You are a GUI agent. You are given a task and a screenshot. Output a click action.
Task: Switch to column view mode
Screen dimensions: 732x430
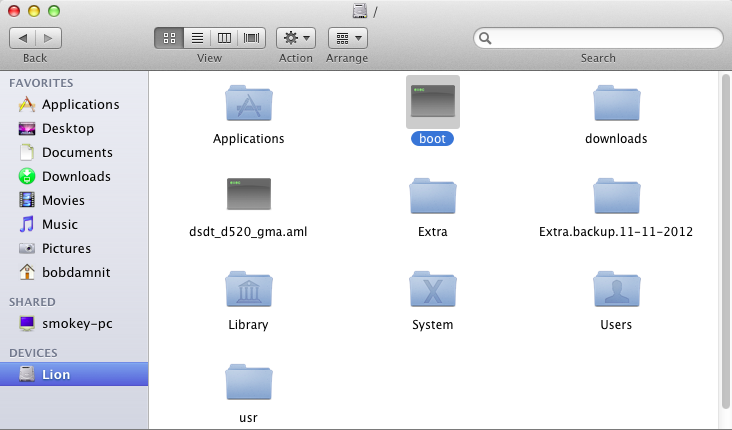(x=224, y=38)
